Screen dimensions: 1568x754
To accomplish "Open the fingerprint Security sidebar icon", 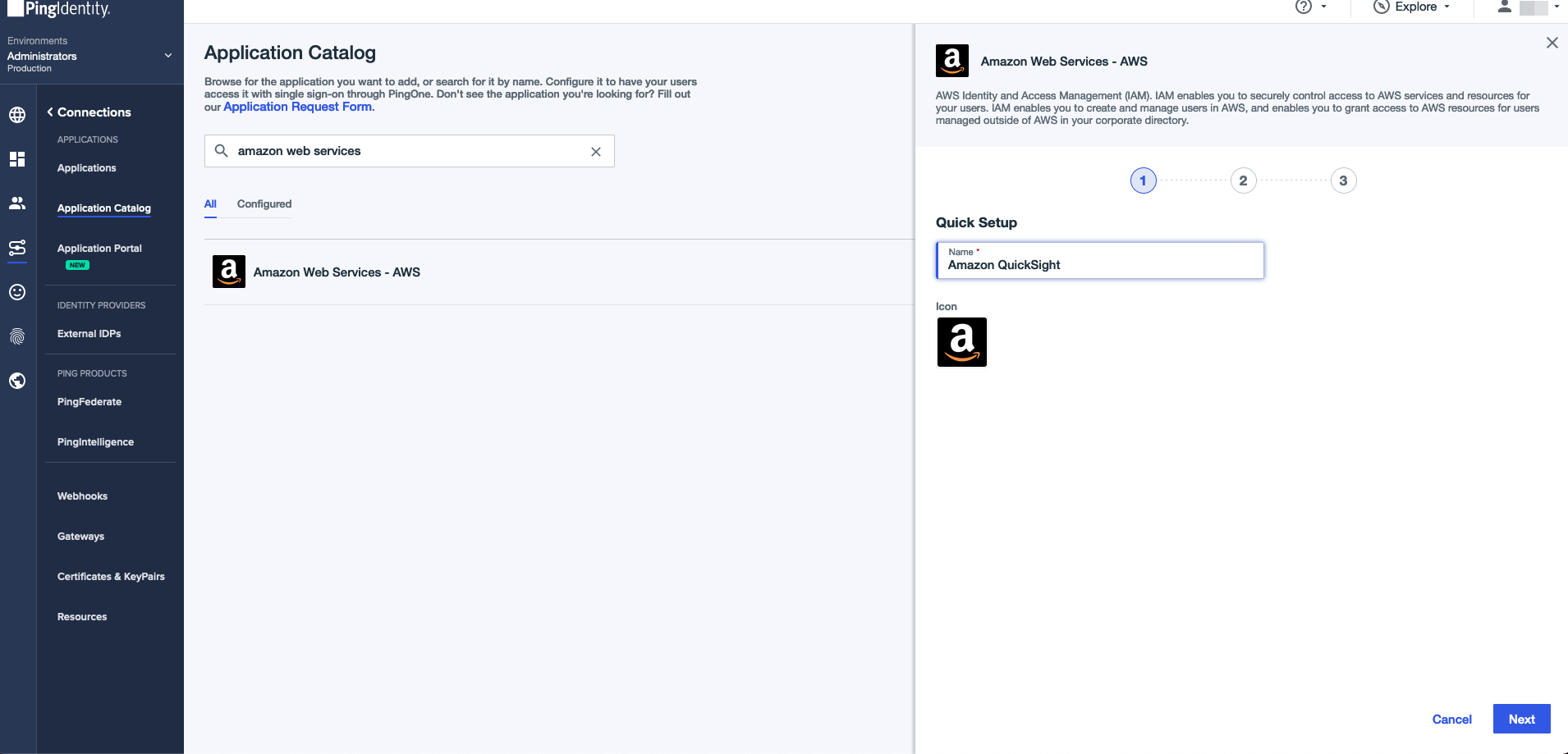I will 17,336.
